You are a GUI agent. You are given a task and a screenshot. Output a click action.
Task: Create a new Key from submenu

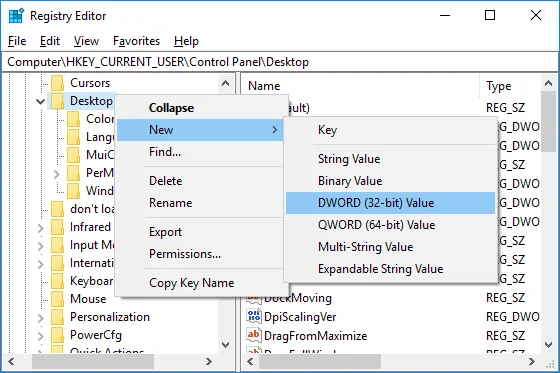point(390,130)
